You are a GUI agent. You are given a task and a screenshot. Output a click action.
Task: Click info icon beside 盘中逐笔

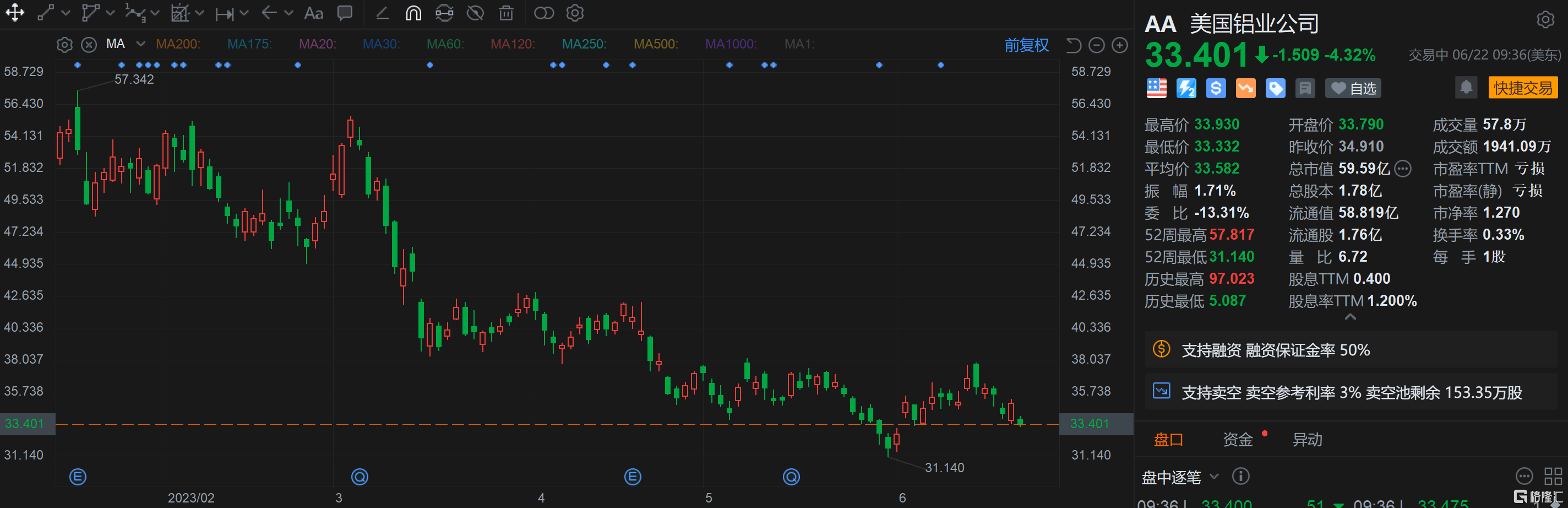click(1240, 475)
